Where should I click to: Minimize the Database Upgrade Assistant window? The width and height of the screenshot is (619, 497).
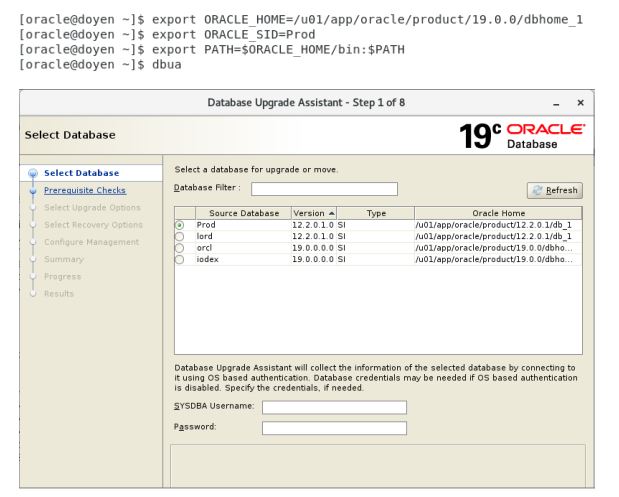pyautogui.click(x=556, y=103)
